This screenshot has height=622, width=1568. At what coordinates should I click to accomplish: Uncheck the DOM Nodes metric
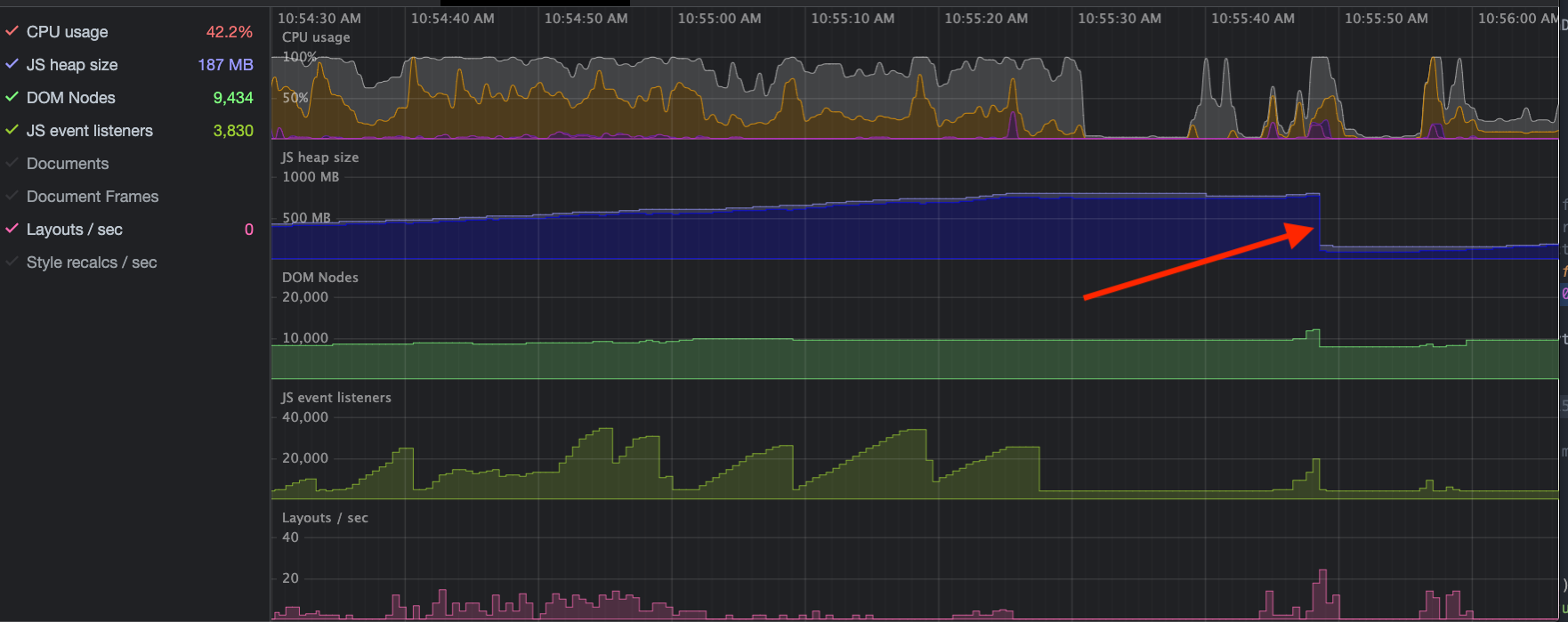12,98
